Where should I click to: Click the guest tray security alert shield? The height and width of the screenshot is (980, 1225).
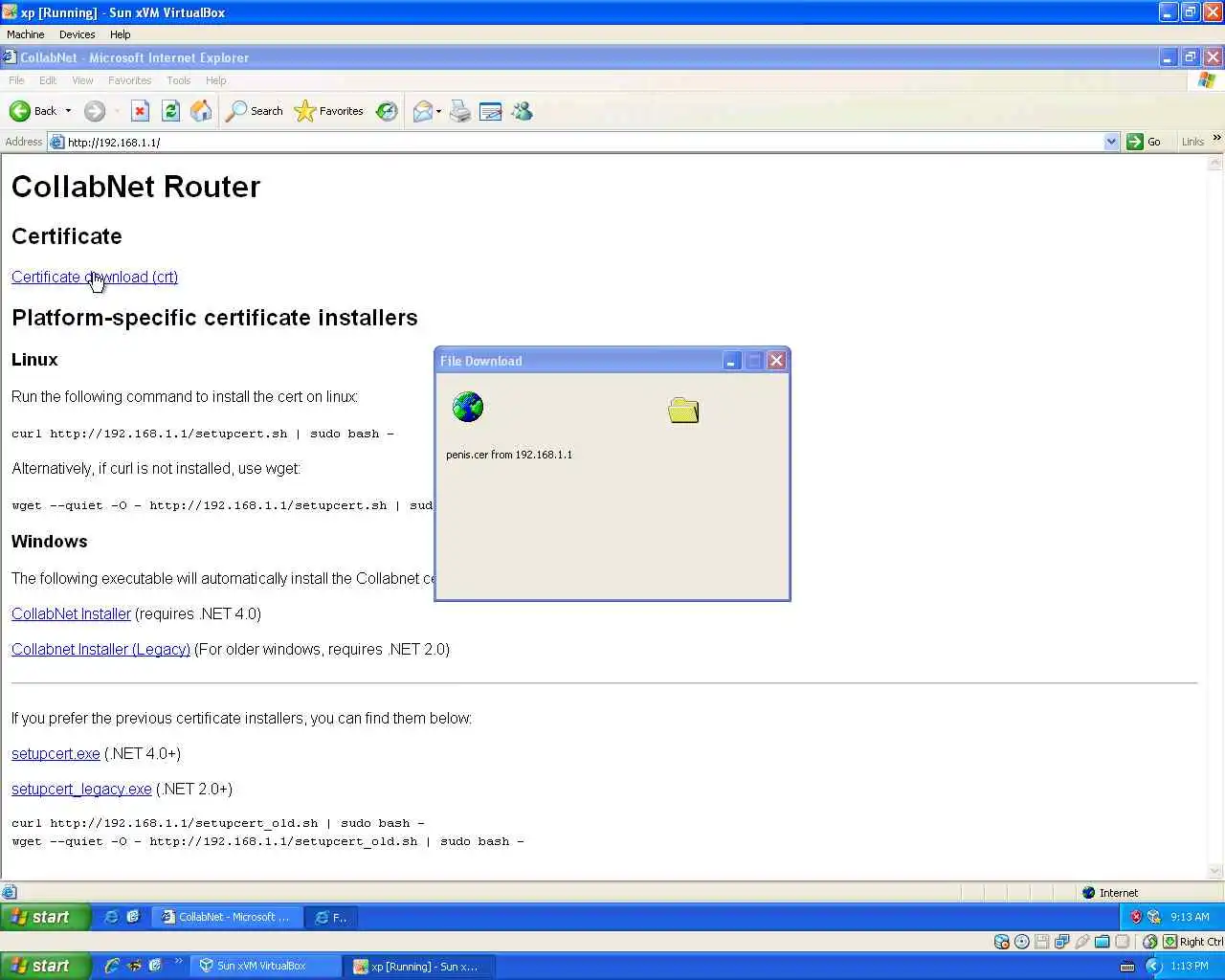1136,917
